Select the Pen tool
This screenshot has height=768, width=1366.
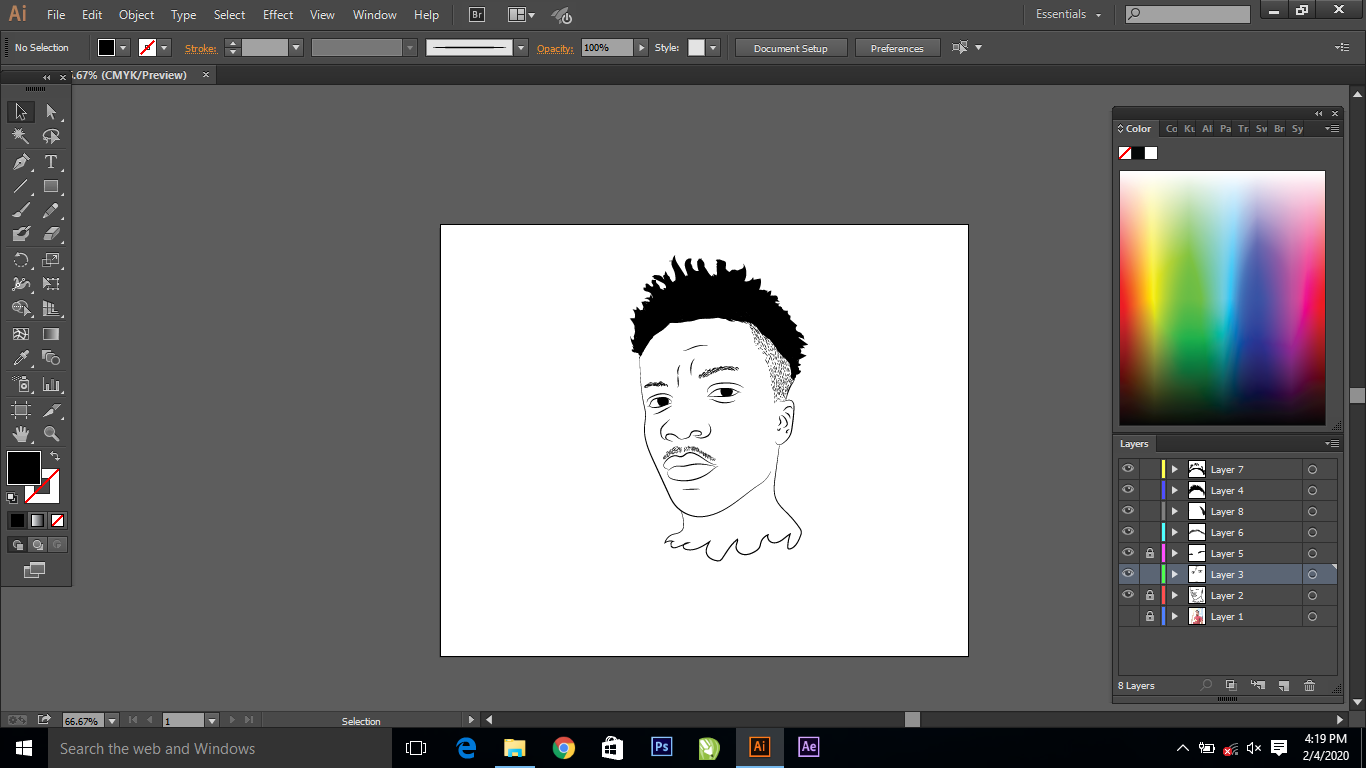(21, 162)
